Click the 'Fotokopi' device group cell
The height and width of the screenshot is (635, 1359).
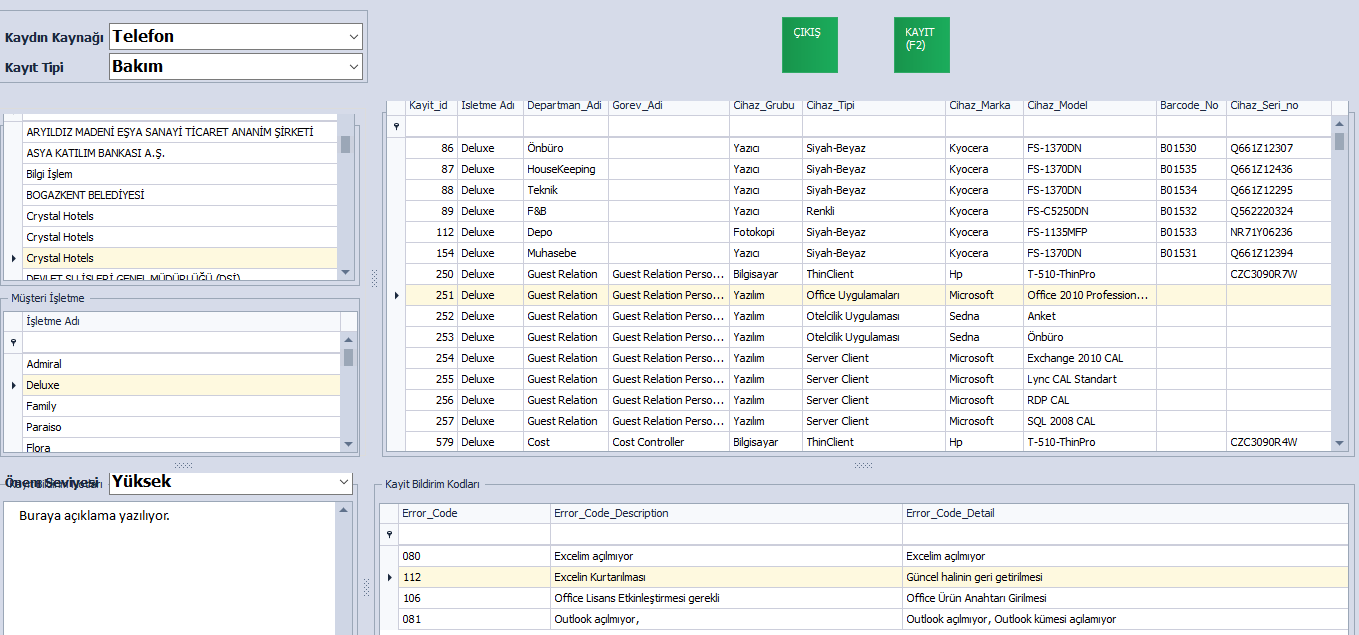tap(766, 232)
